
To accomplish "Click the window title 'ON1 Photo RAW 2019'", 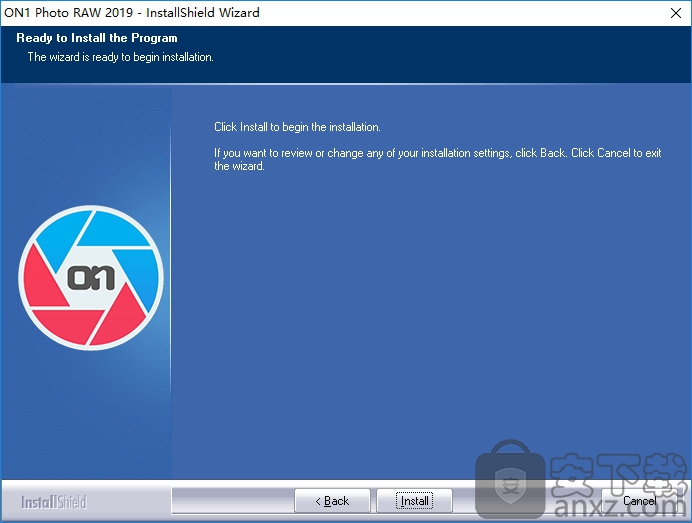I will pos(68,12).
